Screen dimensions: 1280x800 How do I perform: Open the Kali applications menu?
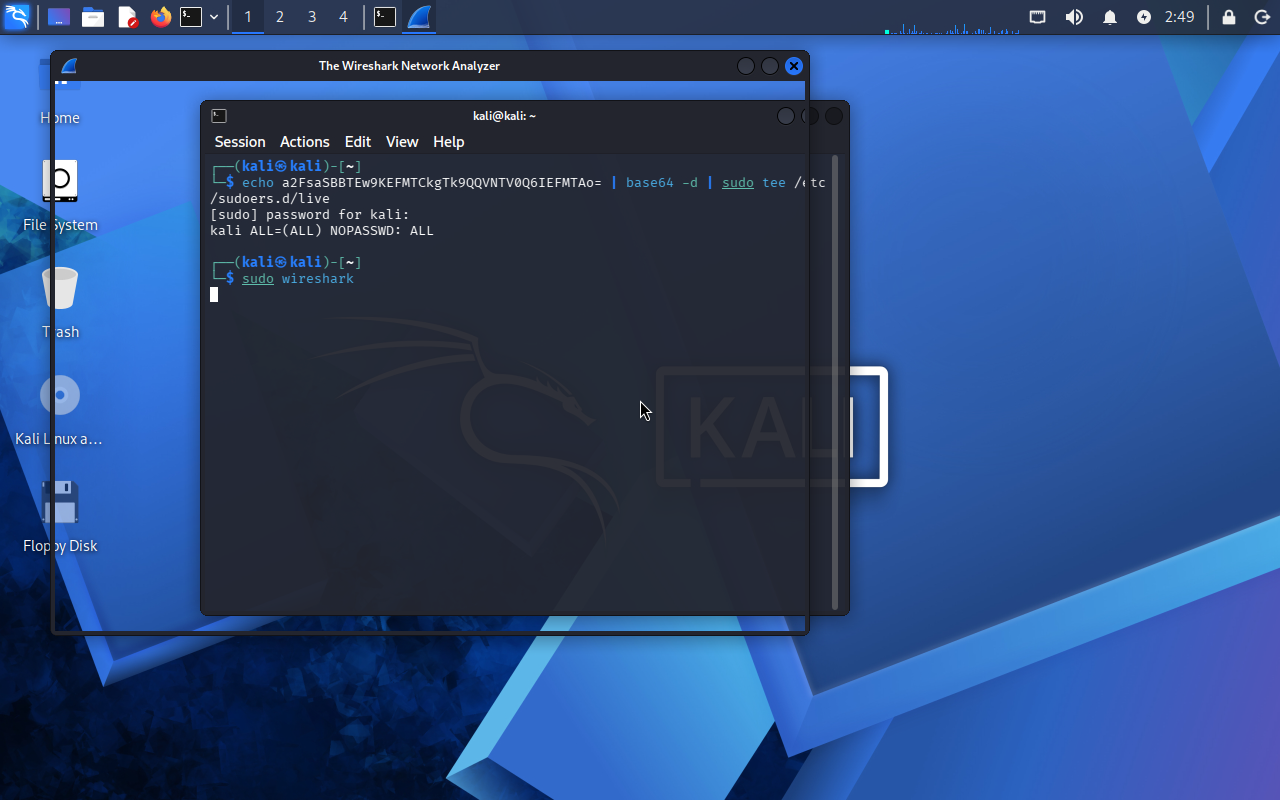click(17, 17)
